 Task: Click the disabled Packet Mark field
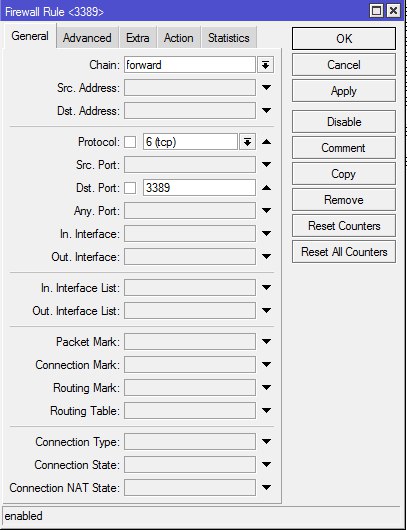coord(190,342)
